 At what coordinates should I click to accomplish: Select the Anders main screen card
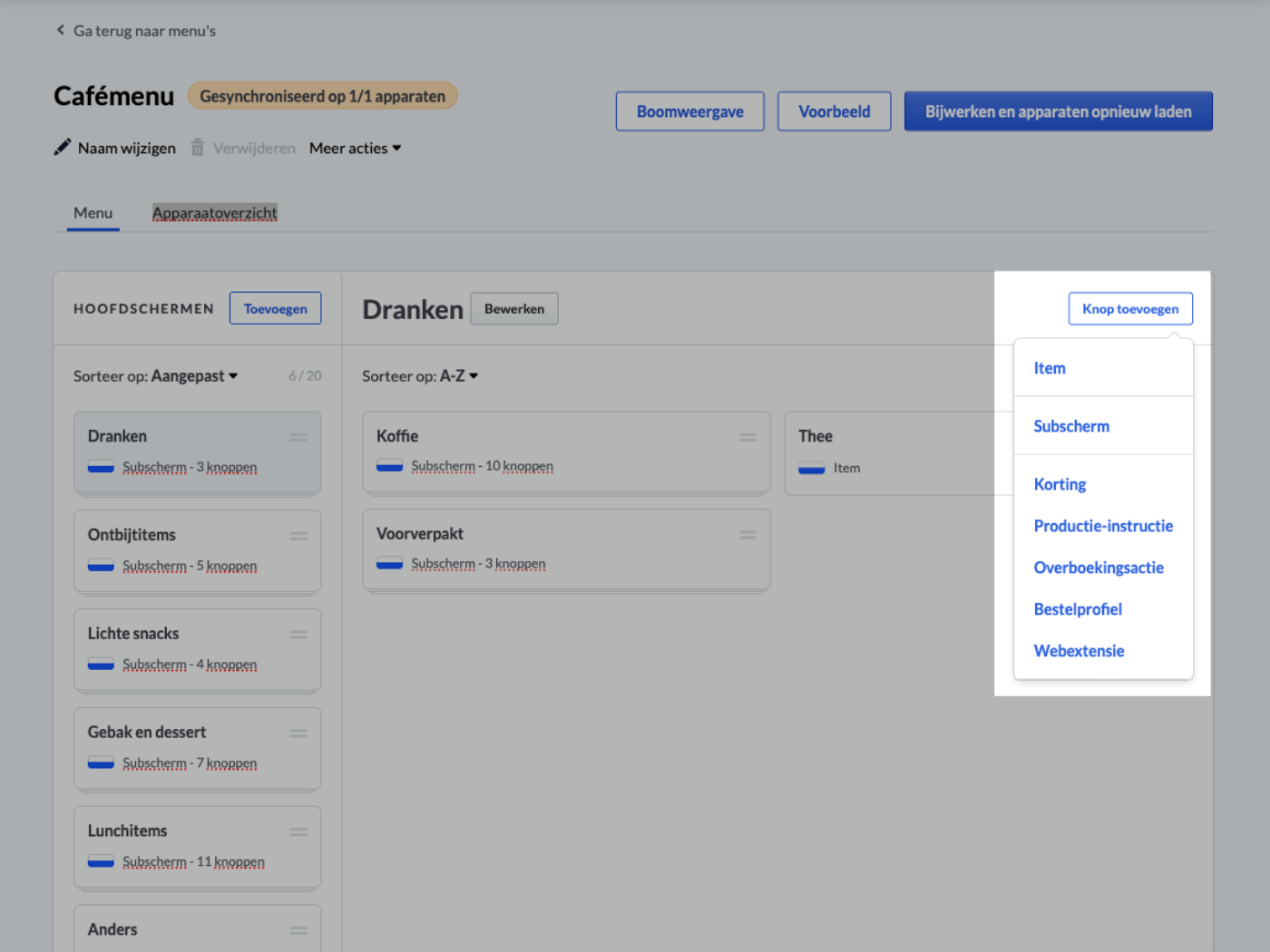(x=198, y=928)
